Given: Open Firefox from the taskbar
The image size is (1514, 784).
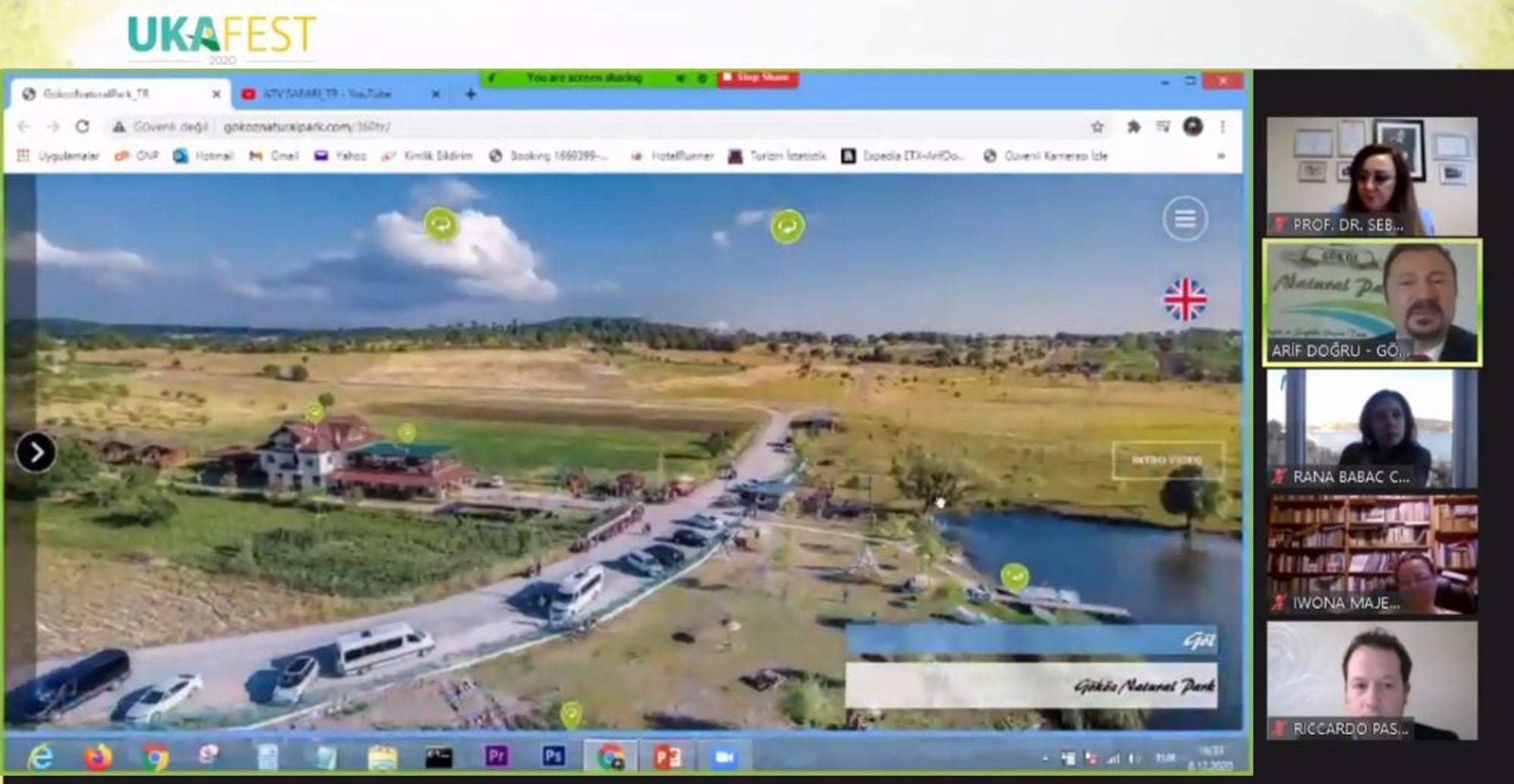Looking at the screenshot, I should (x=98, y=757).
